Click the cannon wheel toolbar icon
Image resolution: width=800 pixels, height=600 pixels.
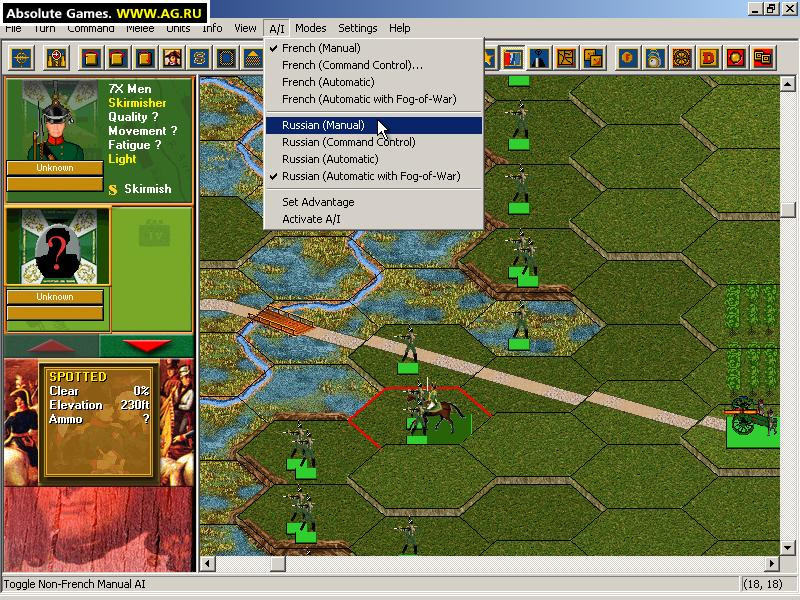tap(682, 58)
